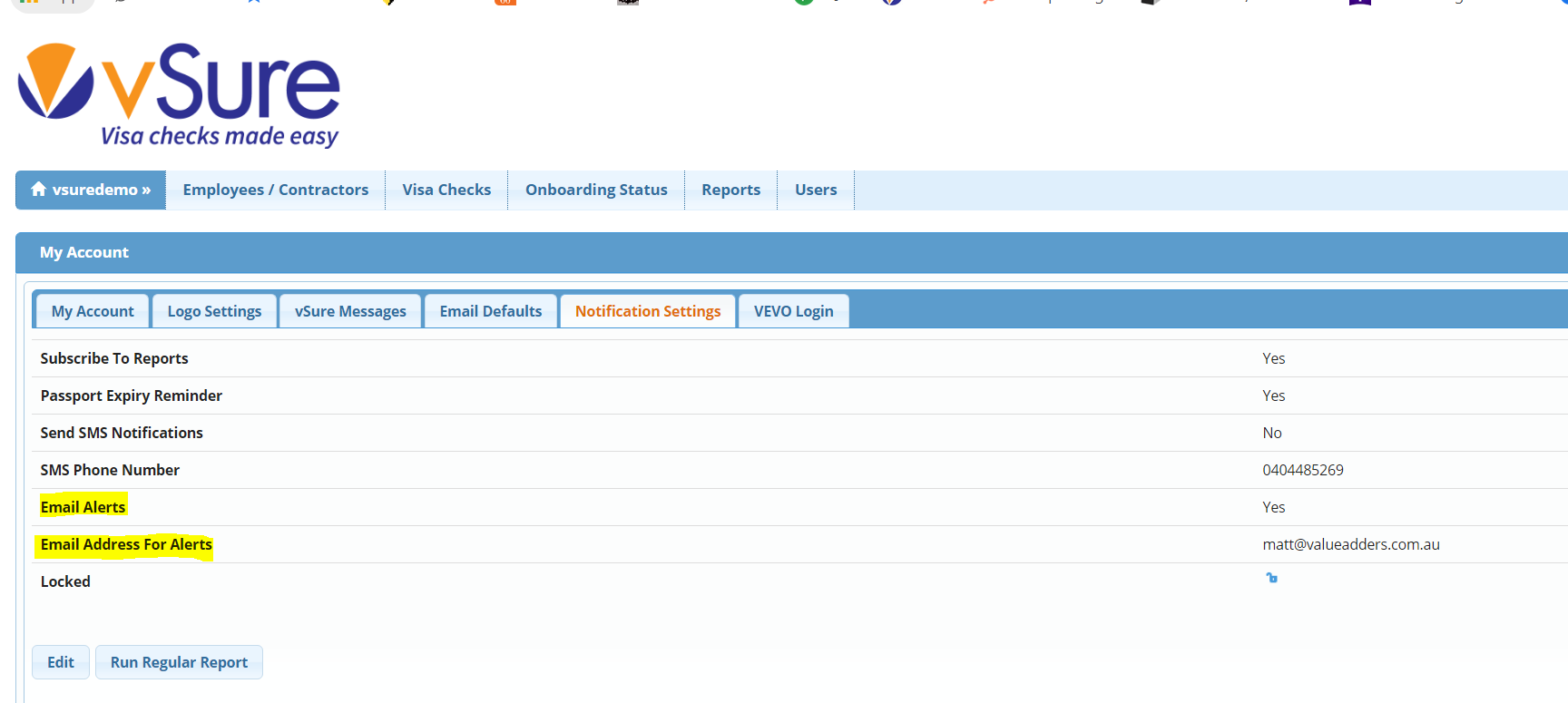Image resolution: width=1568 pixels, height=703 pixels.
Task: Click the Yes value for Email Alerts
Action: [1273, 507]
